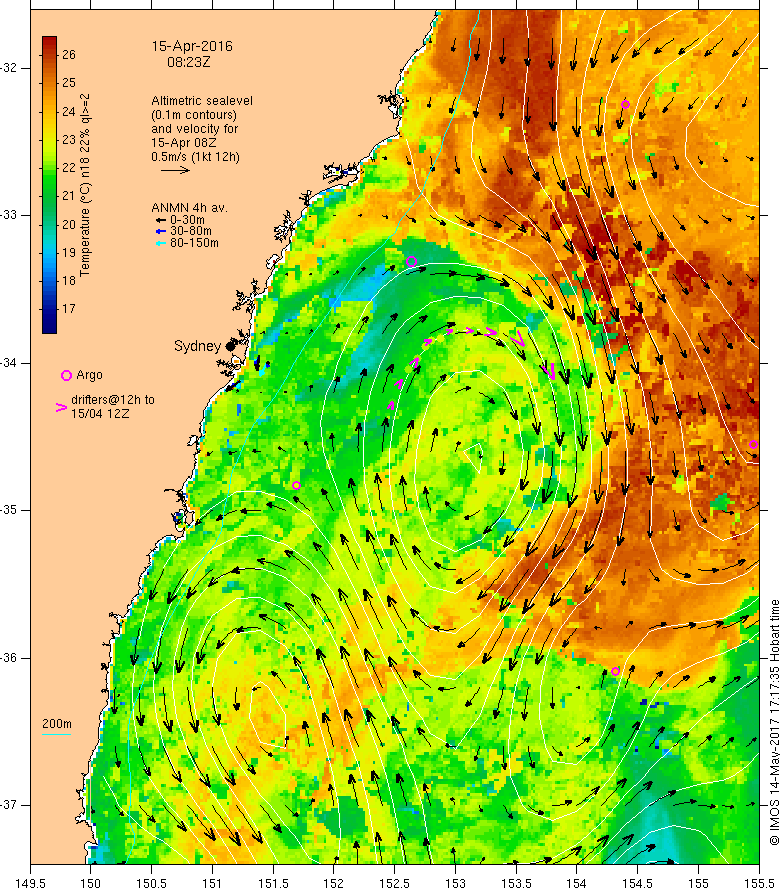Click the '80-150m' depth label
The width and height of the screenshot is (780, 890).
tap(194, 243)
